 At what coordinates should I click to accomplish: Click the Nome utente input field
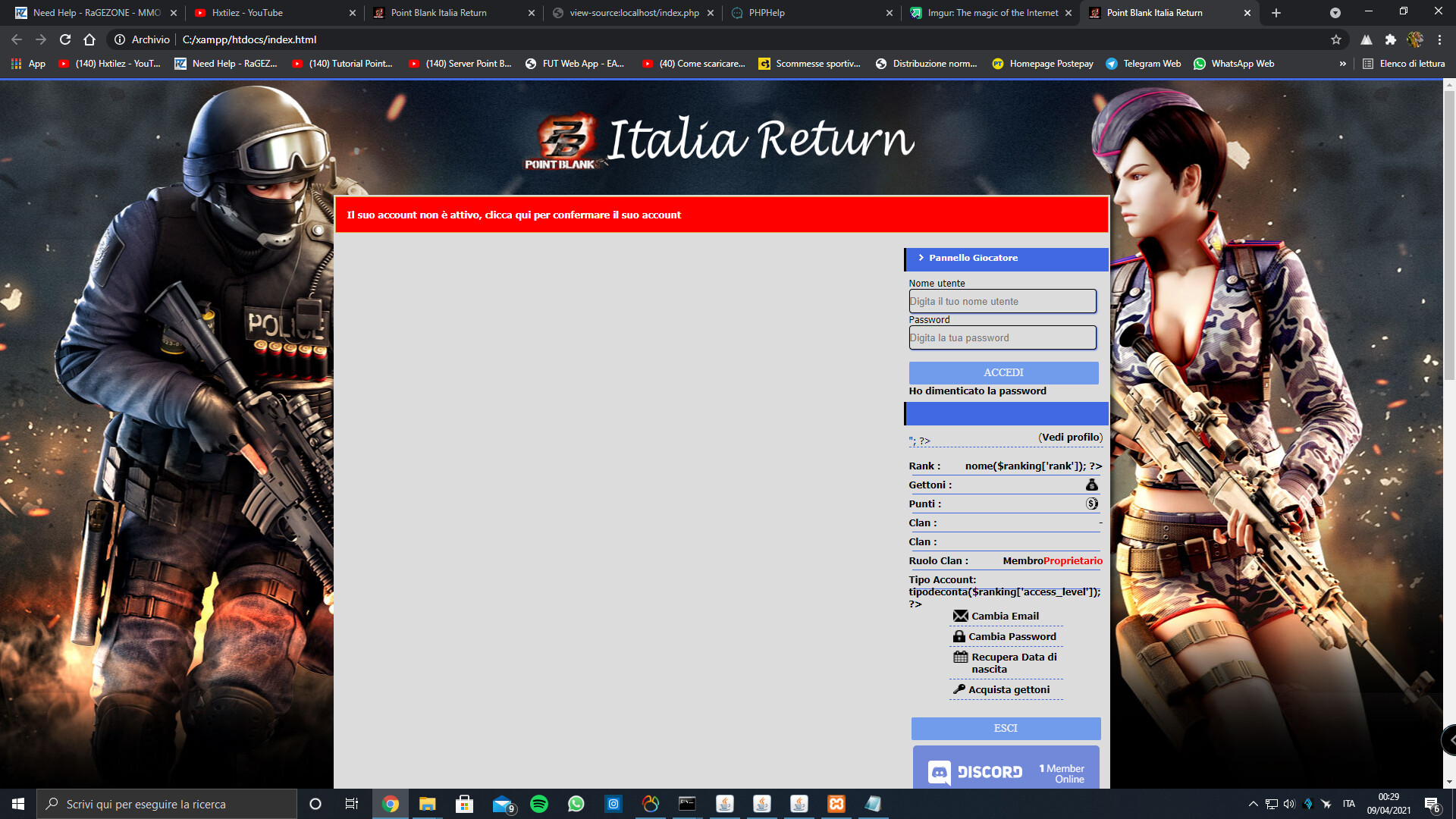1003,301
